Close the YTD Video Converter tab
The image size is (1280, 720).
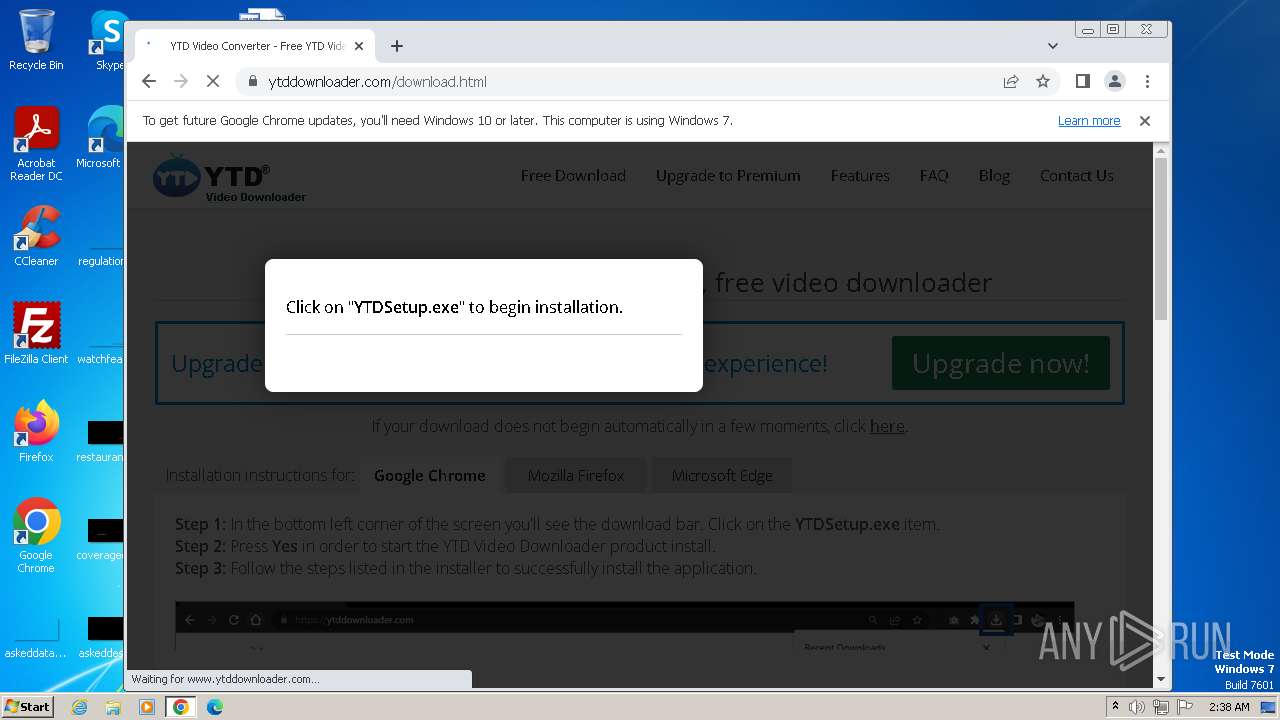pos(359,46)
